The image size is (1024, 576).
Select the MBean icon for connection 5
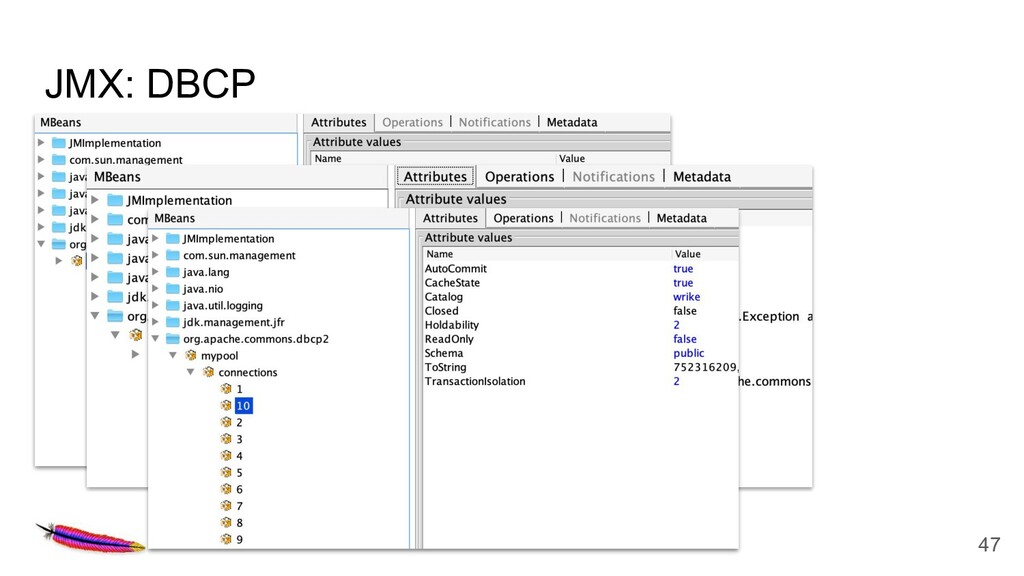coord(226,472)
